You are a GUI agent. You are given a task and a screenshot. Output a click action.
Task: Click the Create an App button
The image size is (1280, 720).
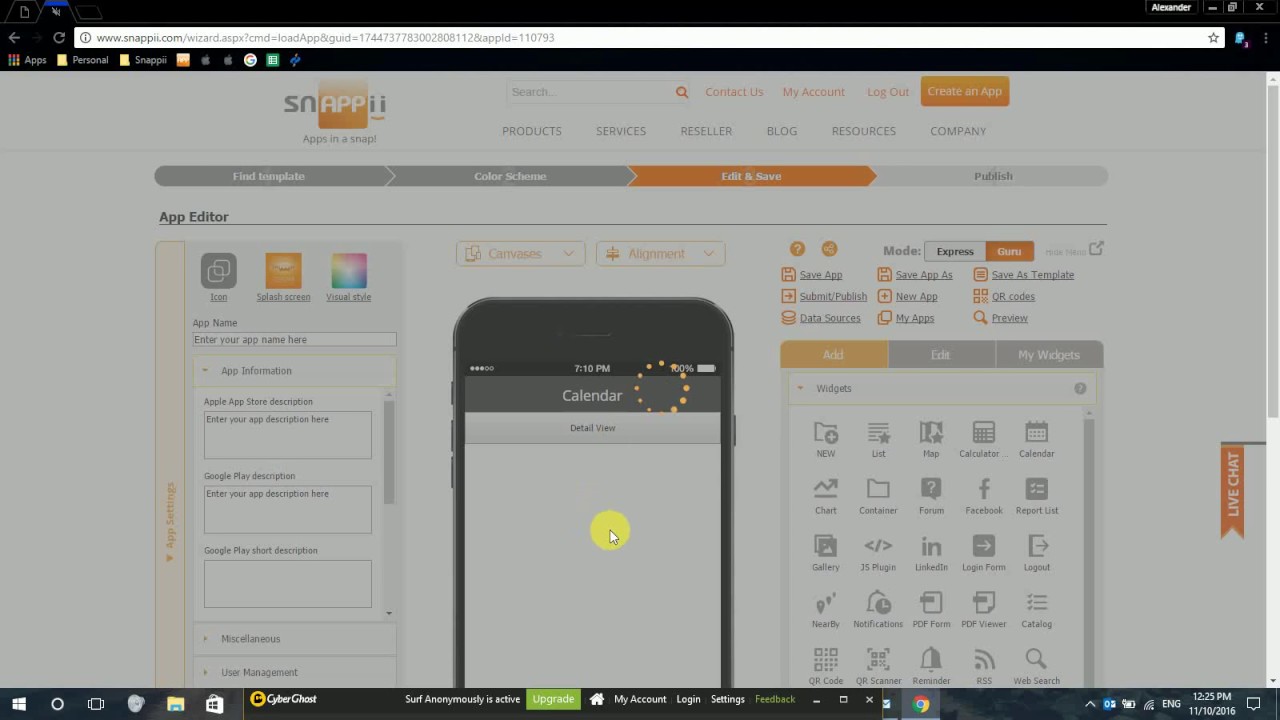(x=964, y=91)
